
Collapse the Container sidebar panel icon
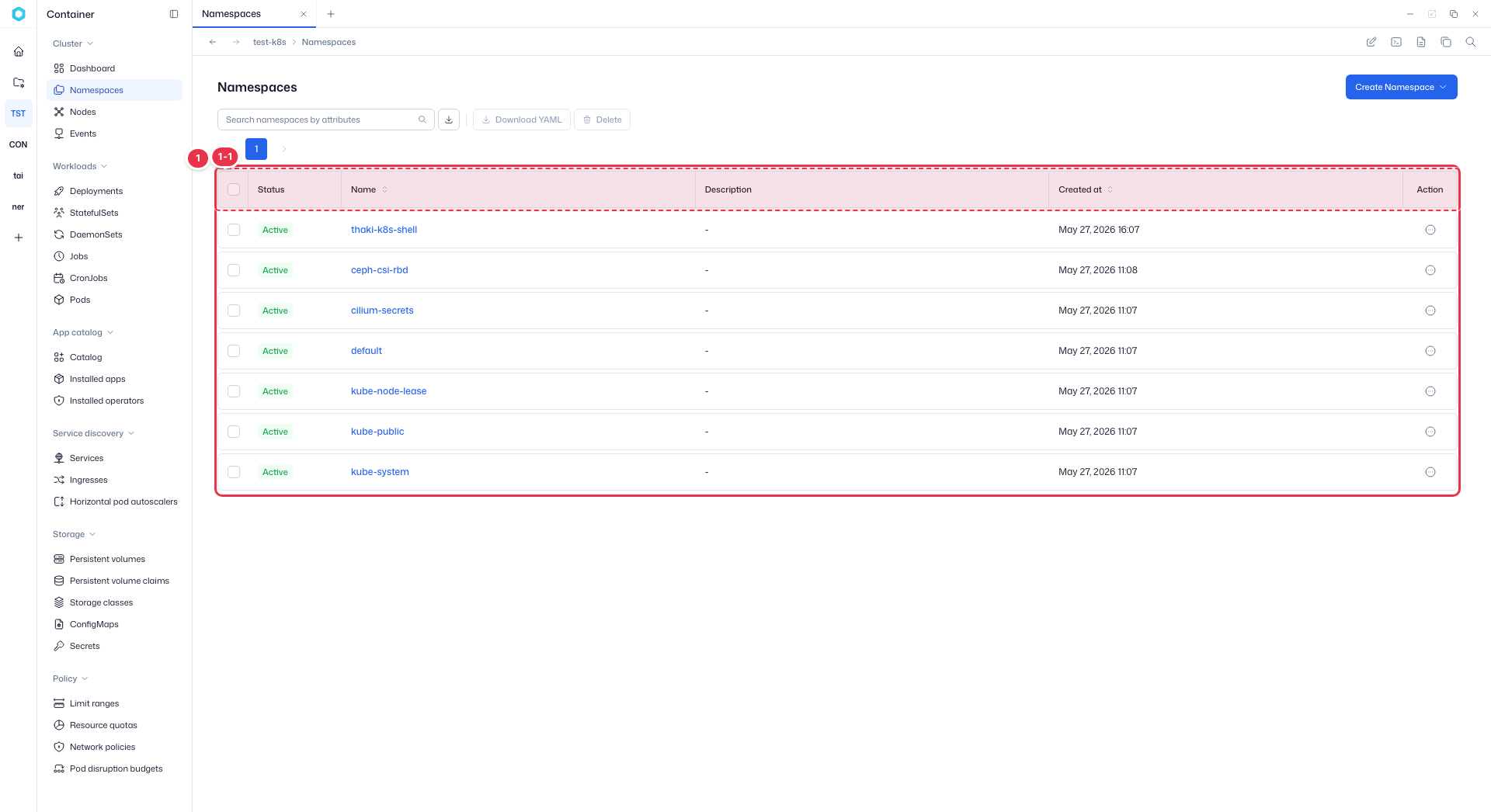click(x=174, y=14)
